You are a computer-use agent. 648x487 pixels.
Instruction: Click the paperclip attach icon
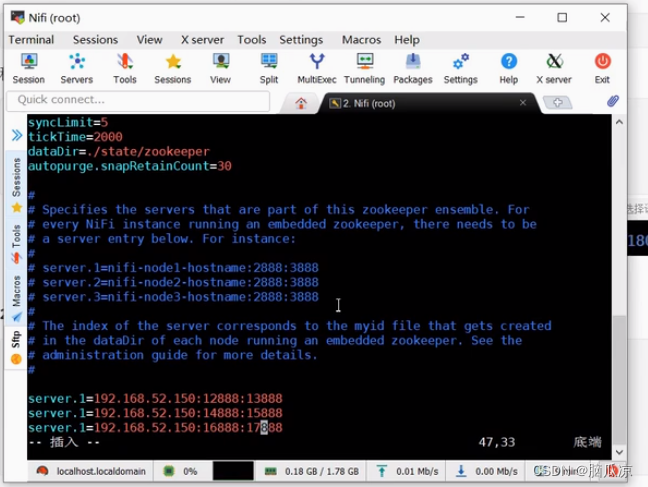[613, 101]
